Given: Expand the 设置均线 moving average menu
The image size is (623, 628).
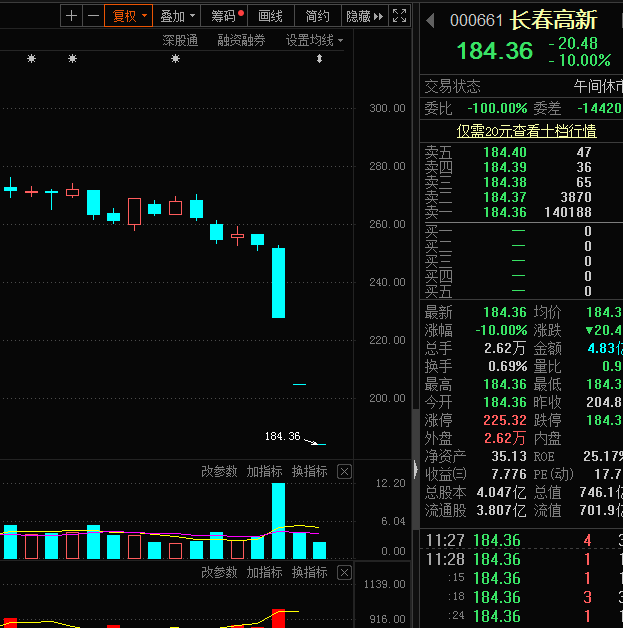Looking at the screenshot, I should [314, 40].
